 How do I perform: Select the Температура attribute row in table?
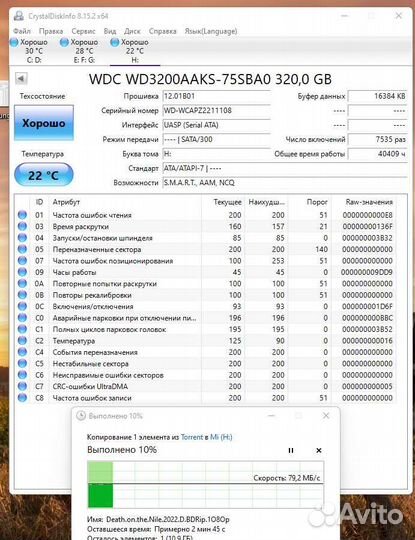click(206, 341)
